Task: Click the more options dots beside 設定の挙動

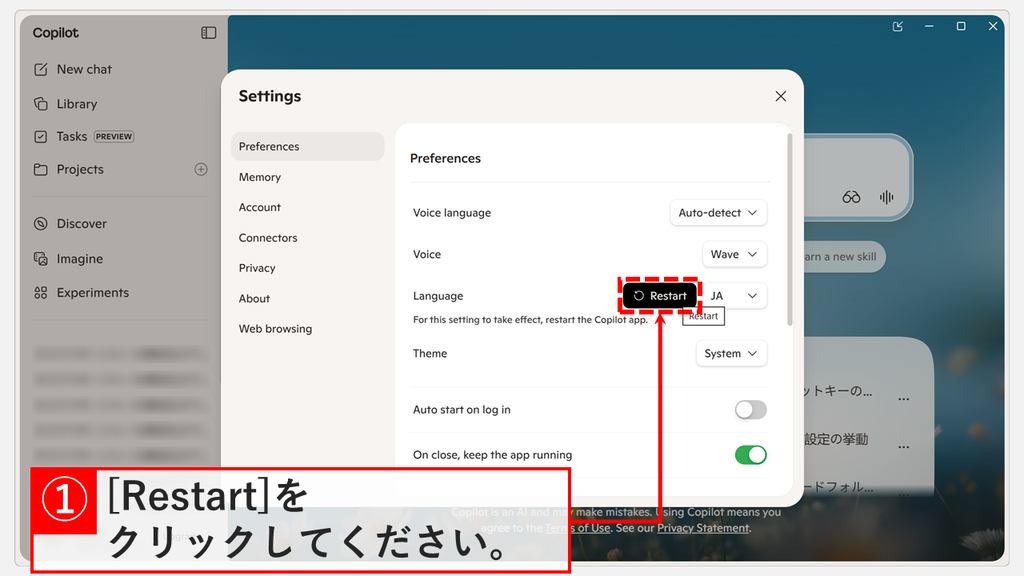Action: coord(904,447)
